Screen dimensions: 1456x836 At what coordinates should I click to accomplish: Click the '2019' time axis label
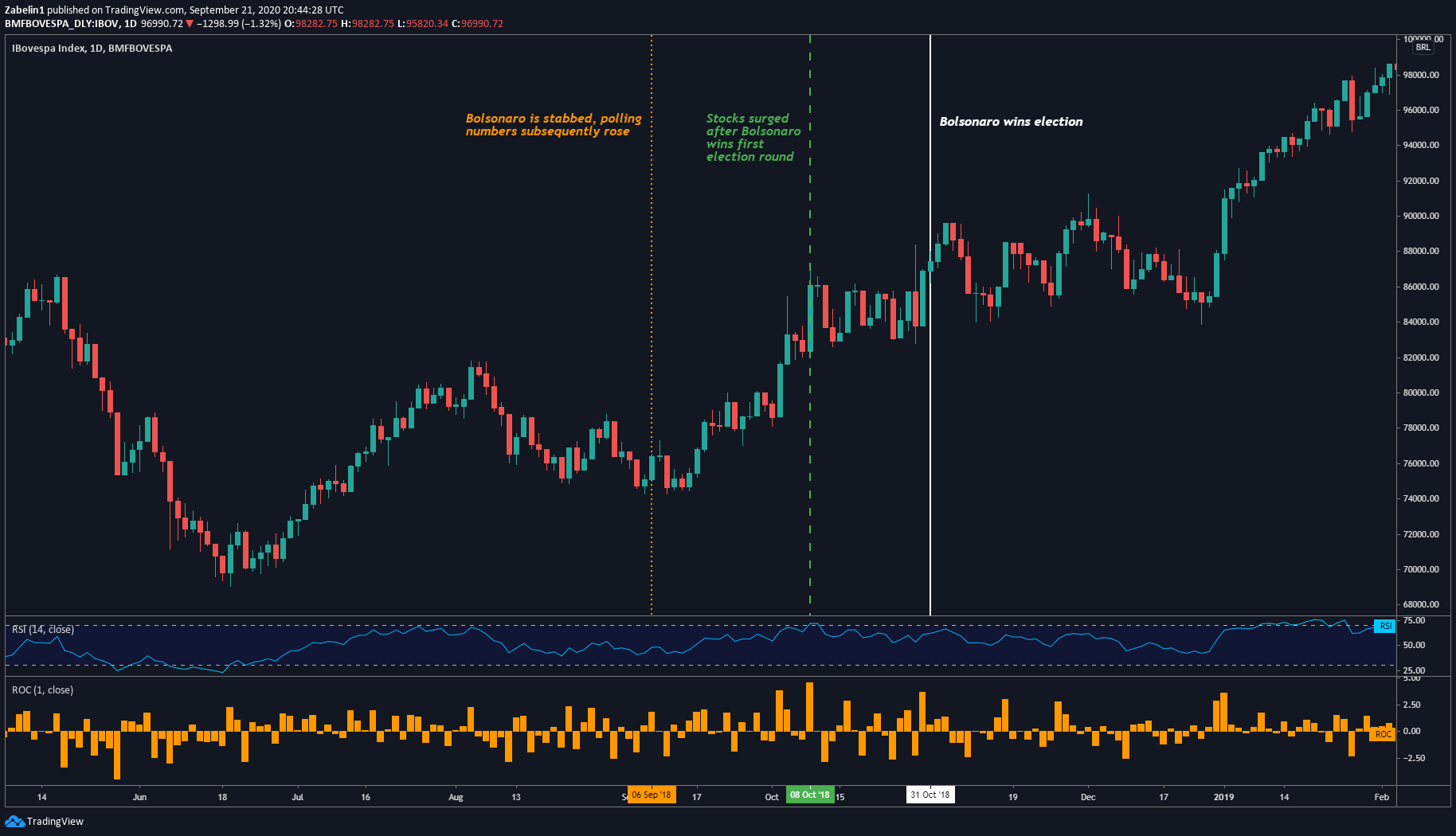click(1223, 797)
